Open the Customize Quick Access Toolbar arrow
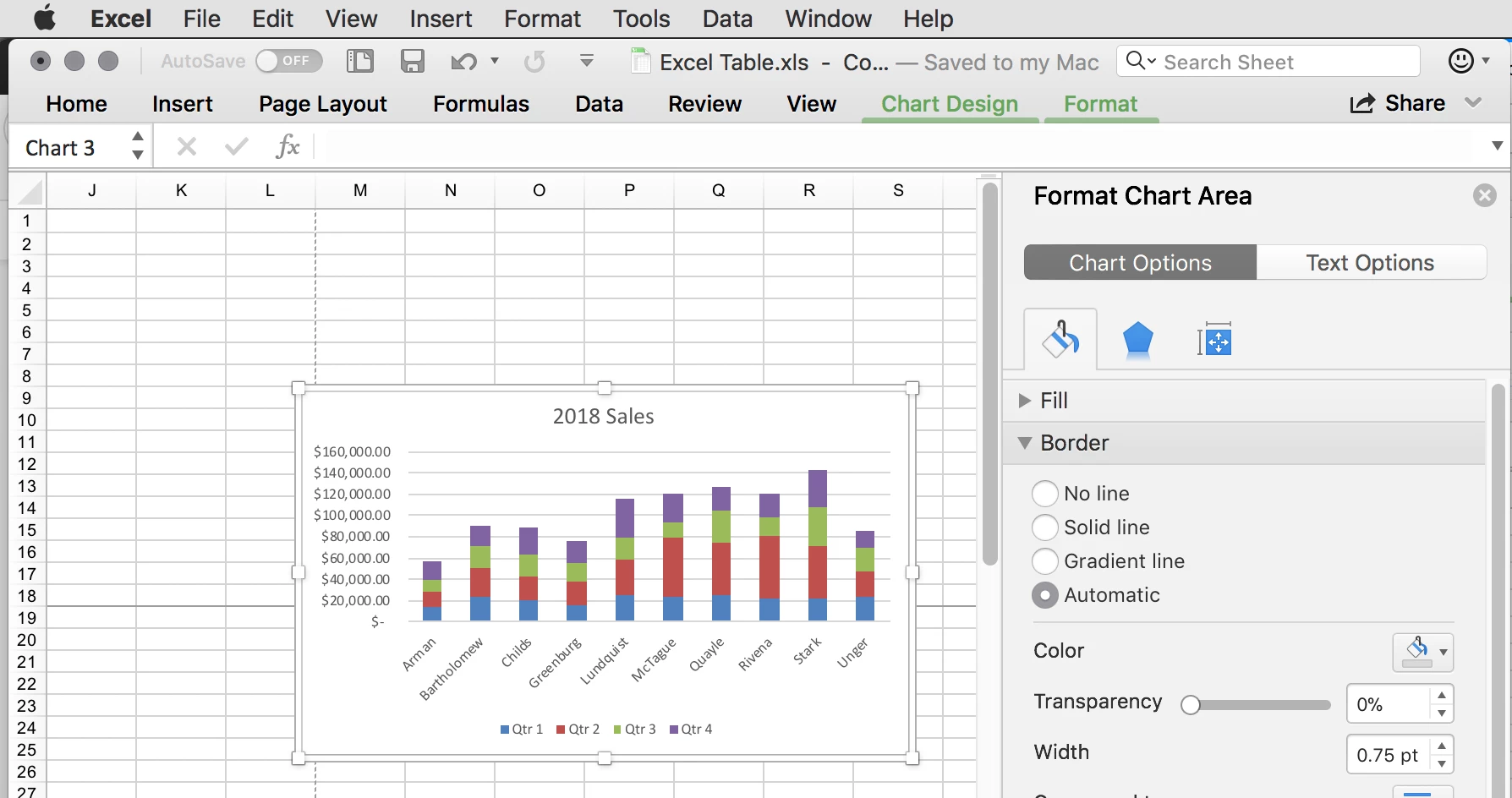 tap(586, 61)
